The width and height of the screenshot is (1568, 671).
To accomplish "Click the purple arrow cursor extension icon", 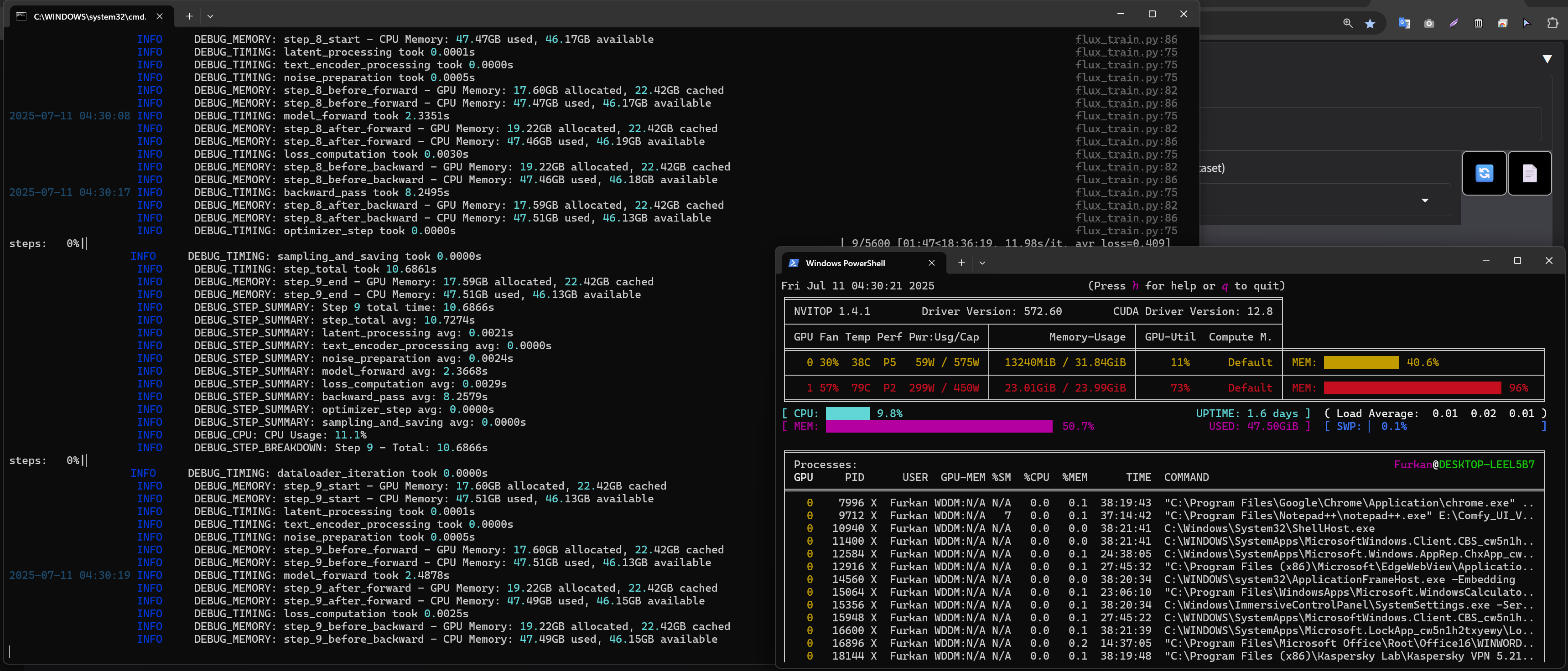I will [x=1526, y=23].
